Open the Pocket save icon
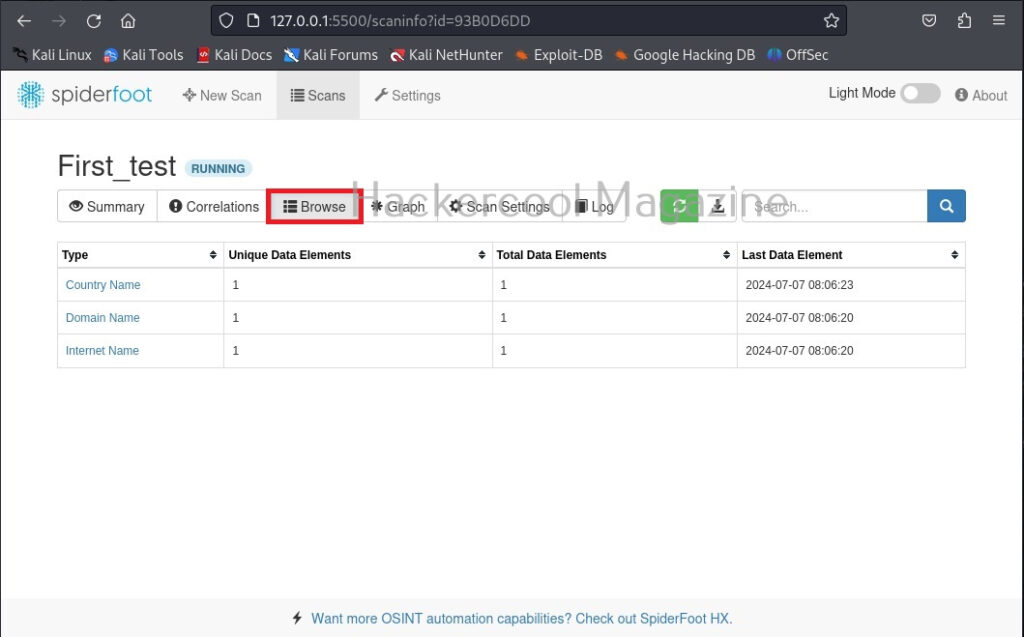Screen dimensions: 1024x637 (x=929, y=21)
